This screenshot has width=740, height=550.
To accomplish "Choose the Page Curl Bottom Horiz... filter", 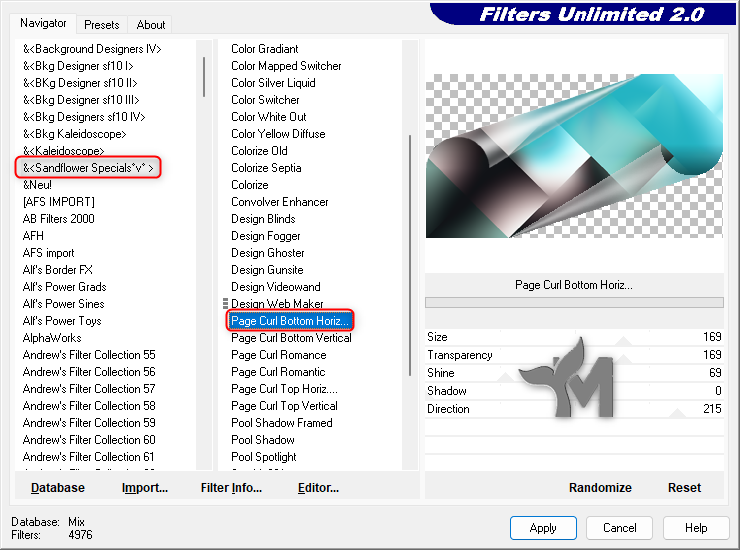I will click(290, 321).
